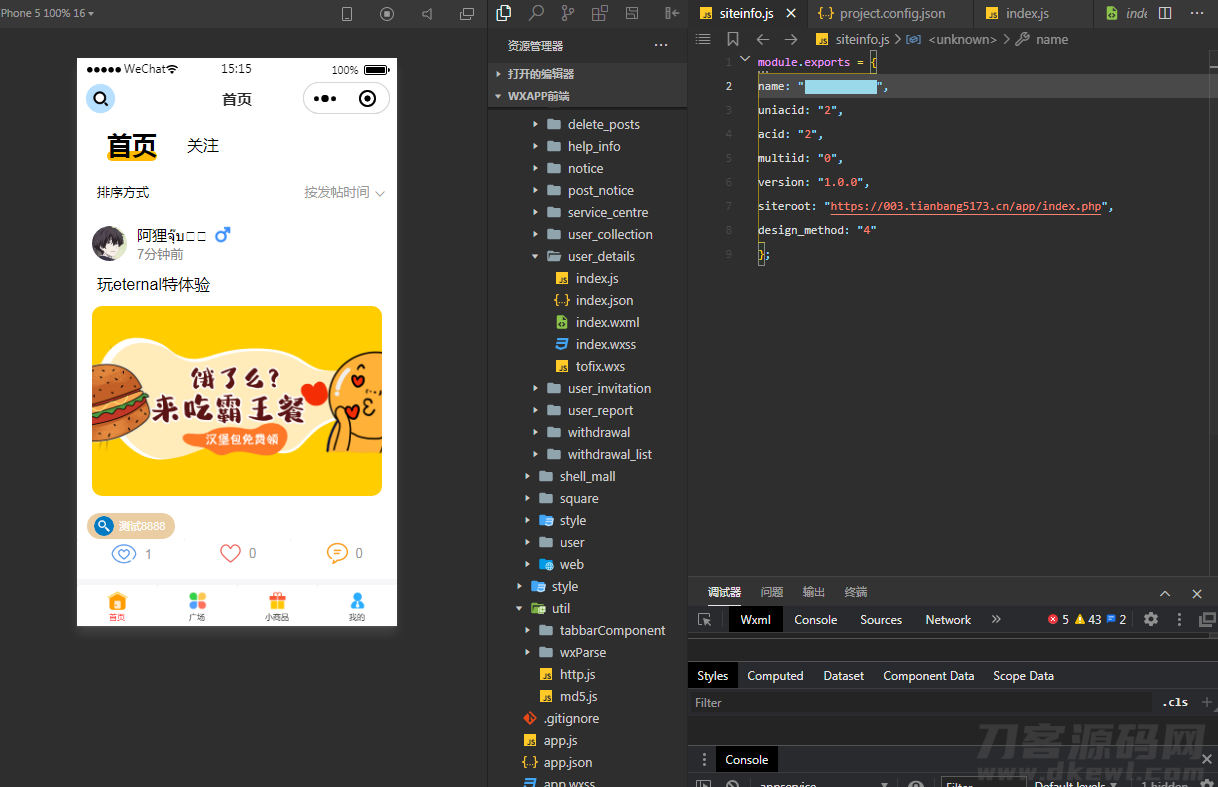Collapse the explorer side panel arrow icon
Image resolution: width=1218 pixels, height=787 pixels.
pos(671,13)
